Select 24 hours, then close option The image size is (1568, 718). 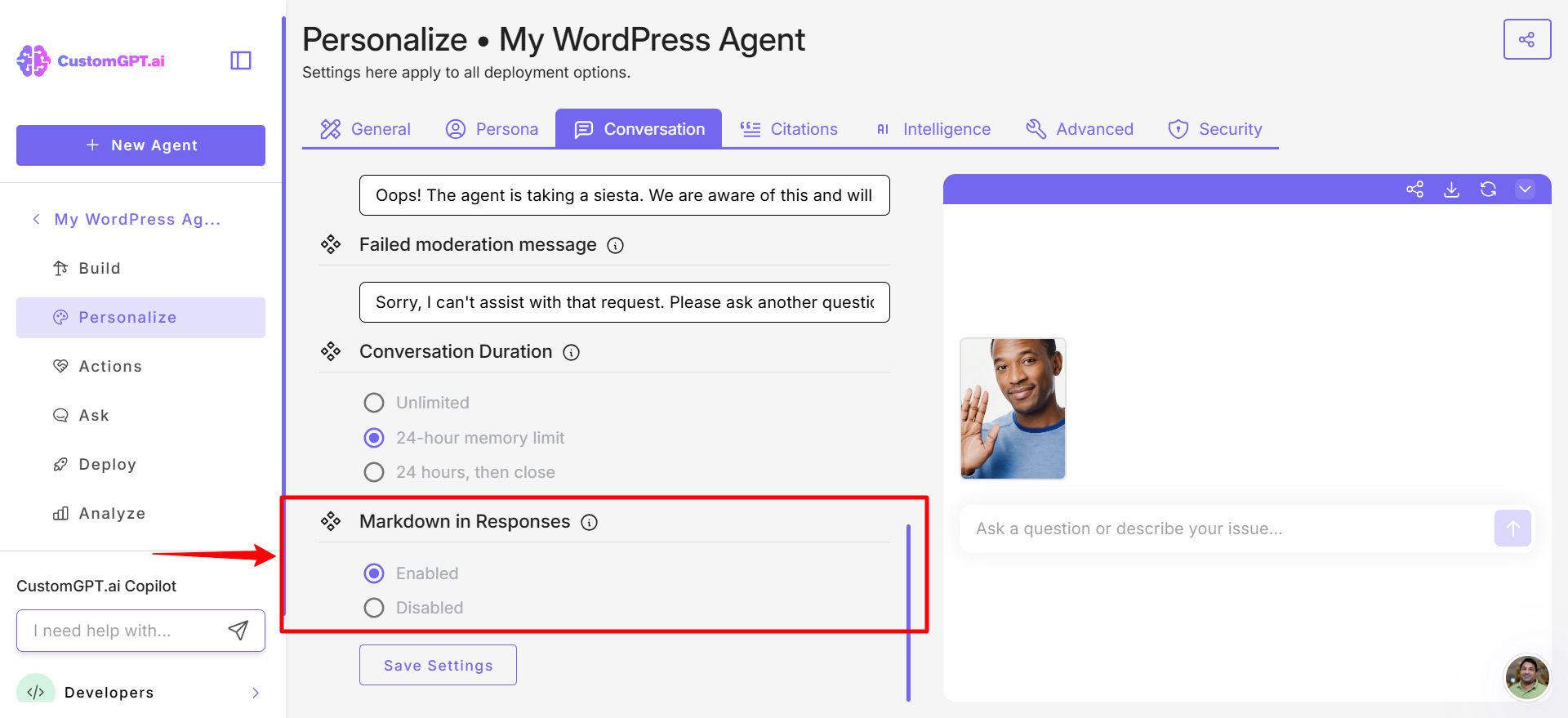pos(374,472)
